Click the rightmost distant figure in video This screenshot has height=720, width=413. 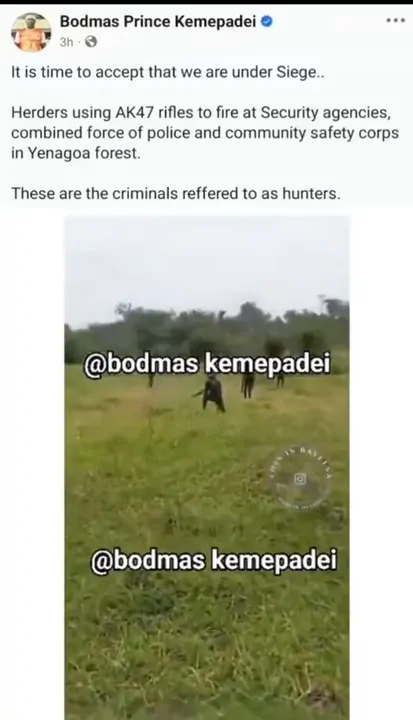280,379
